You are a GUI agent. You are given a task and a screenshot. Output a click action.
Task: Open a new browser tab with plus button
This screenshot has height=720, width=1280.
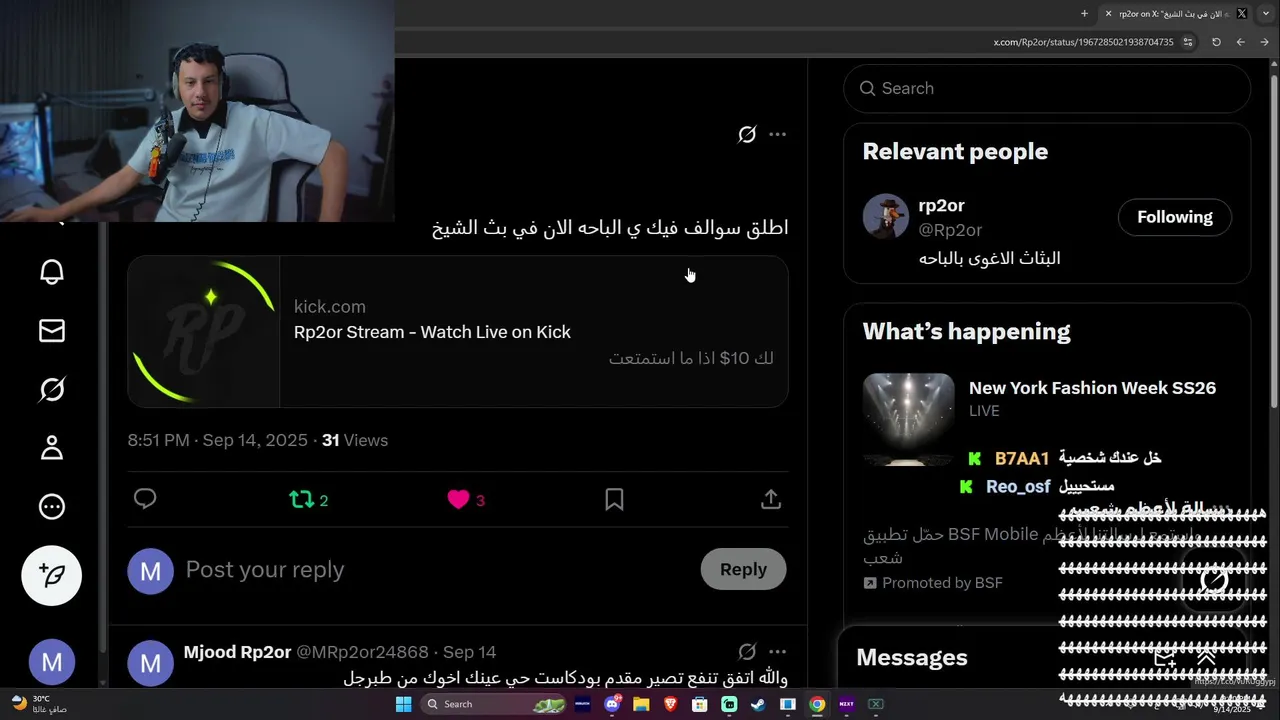pyautogui.click(x=1084, y=13)
